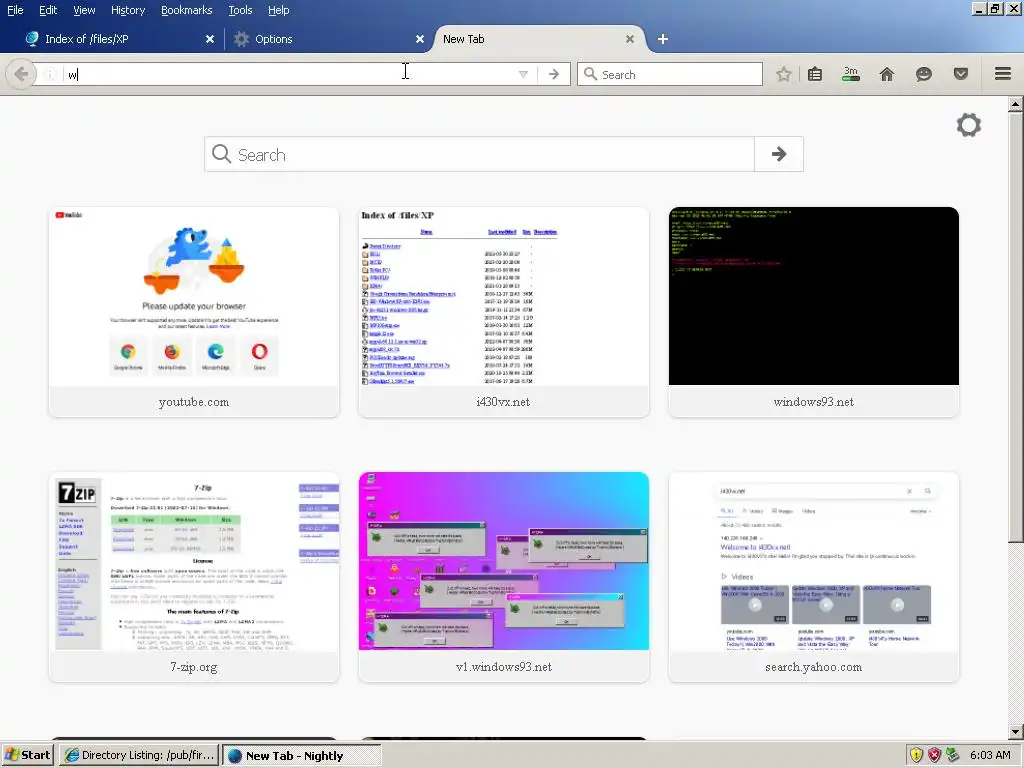Image resolution: width=1024 pixels, height=768 pixels.
Task: Close the Index of /files/XP tab
Action: tap(210, 39)
